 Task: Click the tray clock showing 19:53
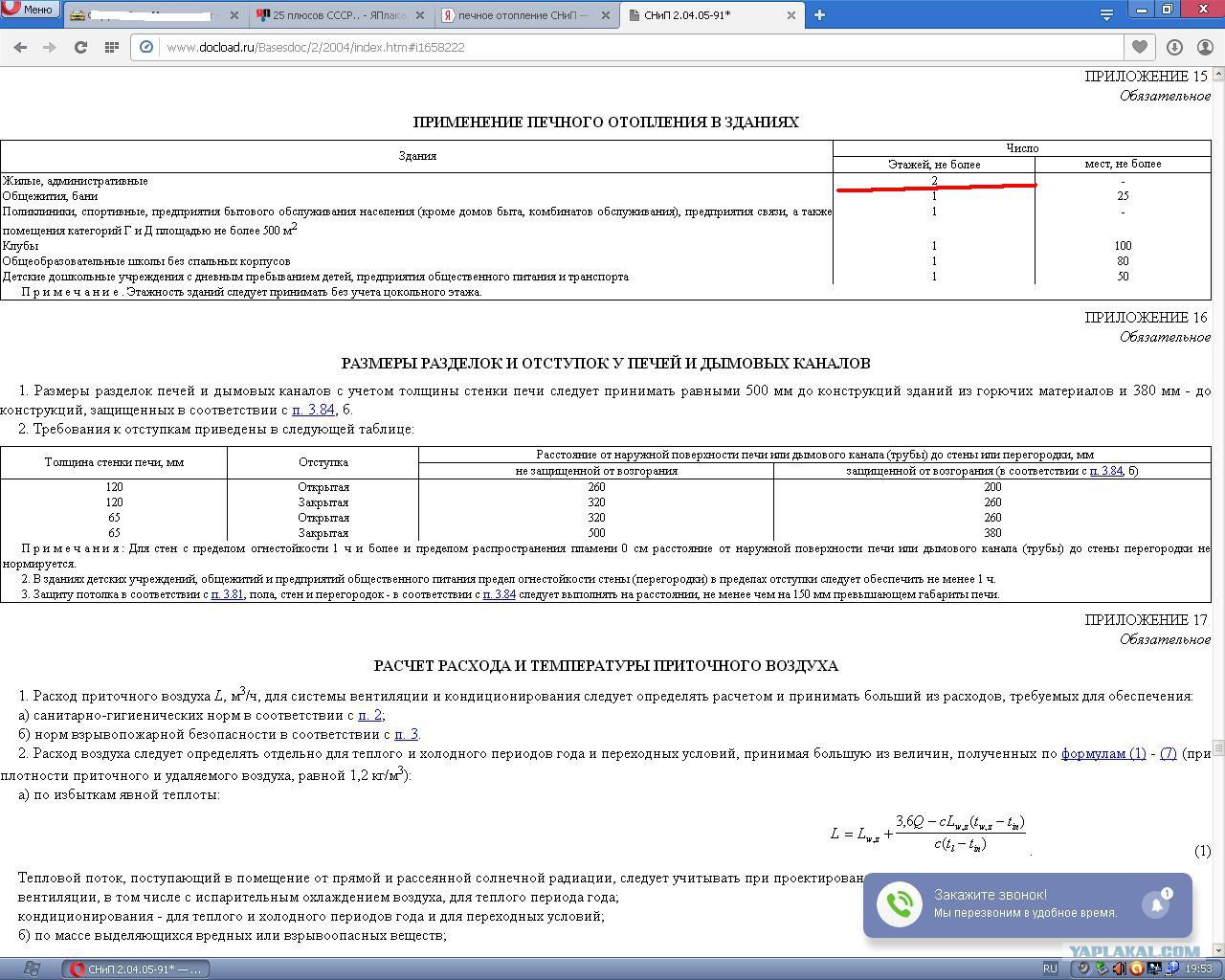point(1198,969)
